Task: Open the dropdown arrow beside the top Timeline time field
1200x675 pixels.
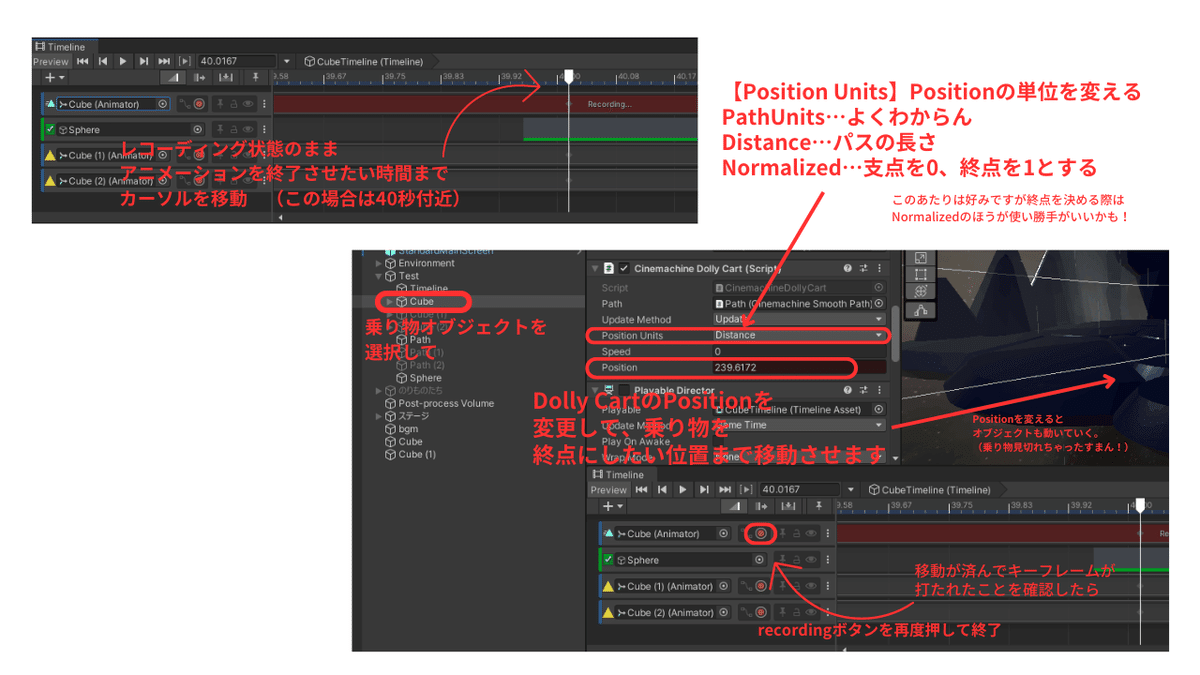Action: tap(286, 61)
